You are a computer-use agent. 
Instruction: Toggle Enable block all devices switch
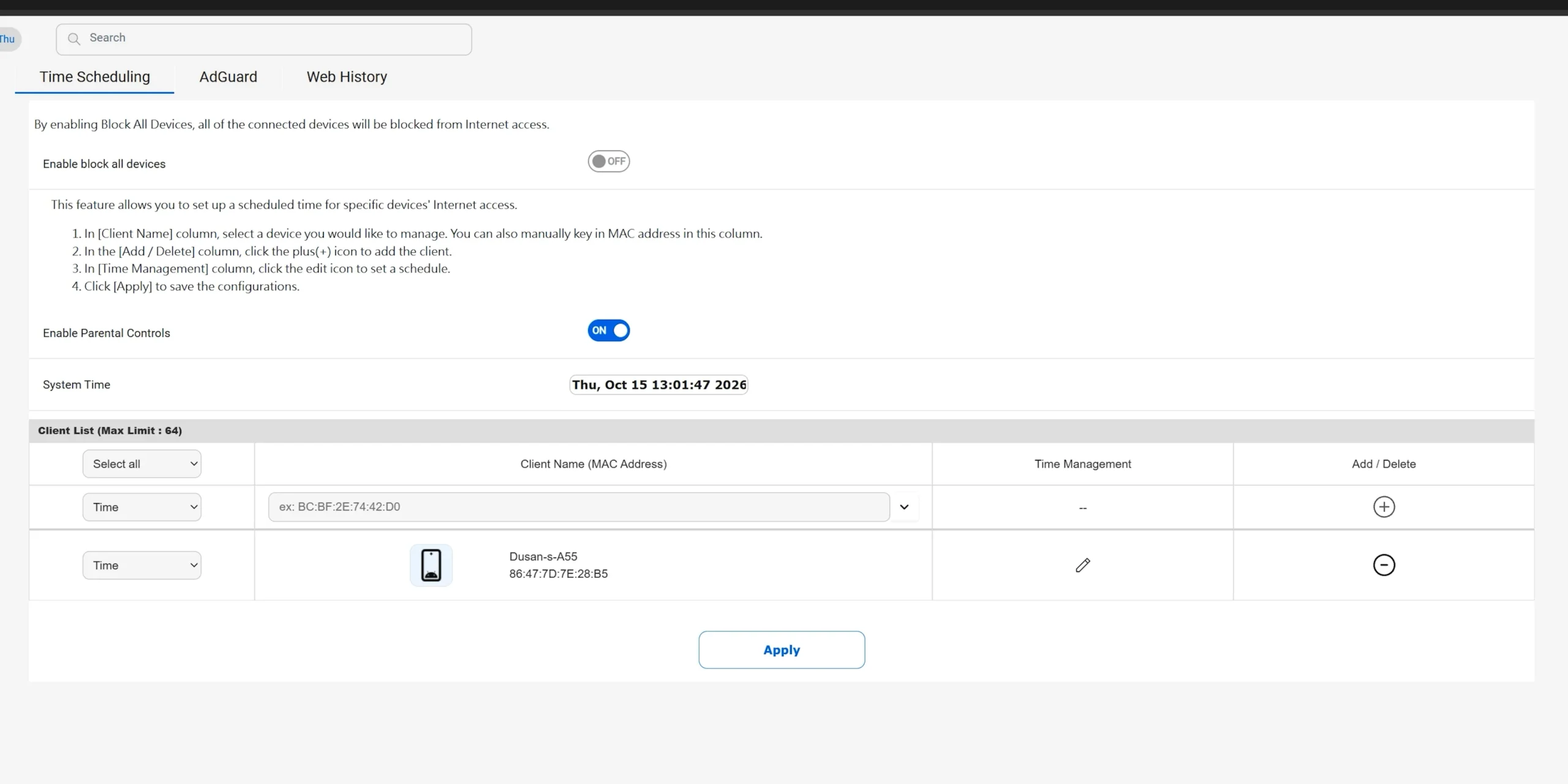click(x=609, y=161)
